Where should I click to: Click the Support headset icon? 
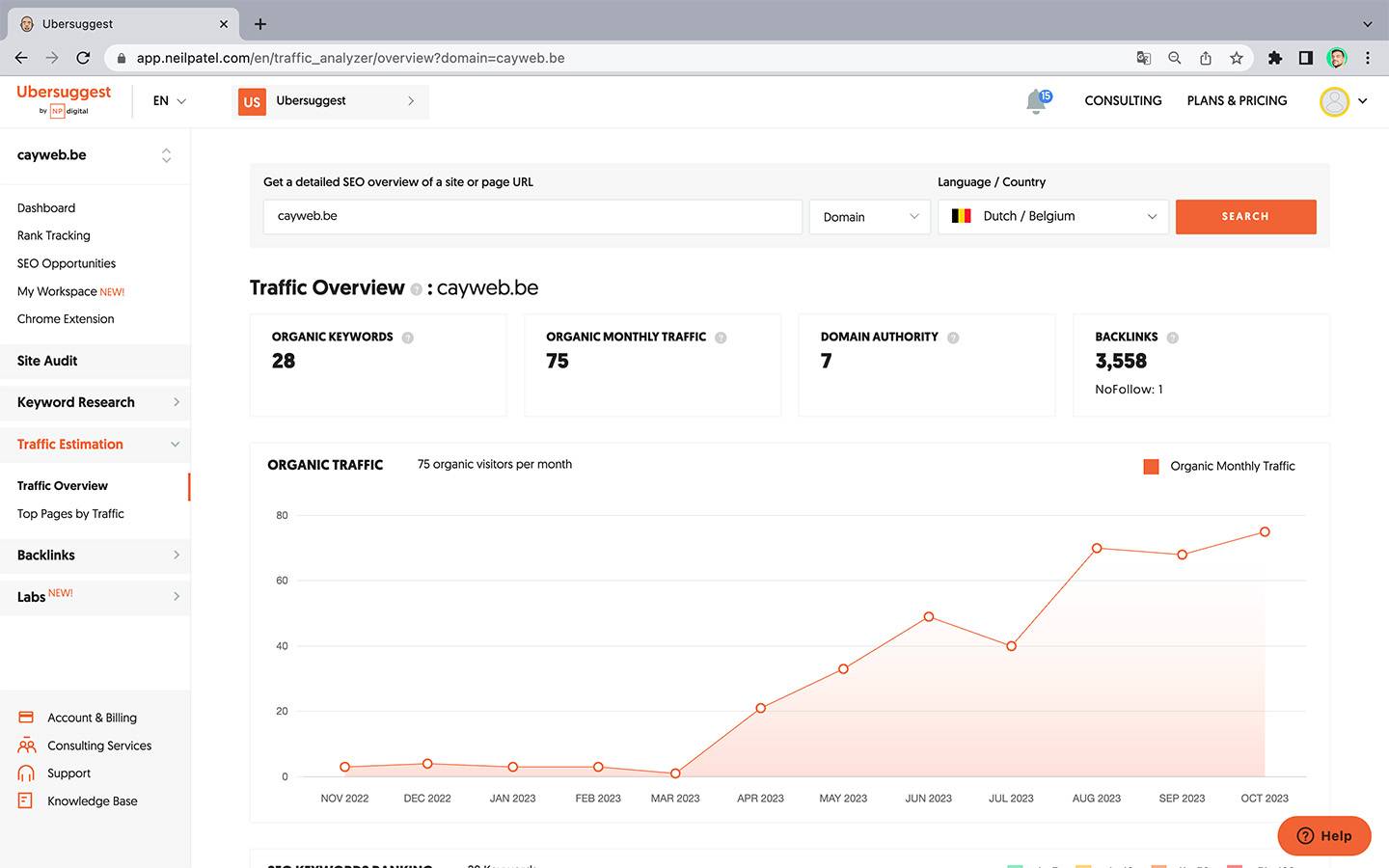pos(26,773)
